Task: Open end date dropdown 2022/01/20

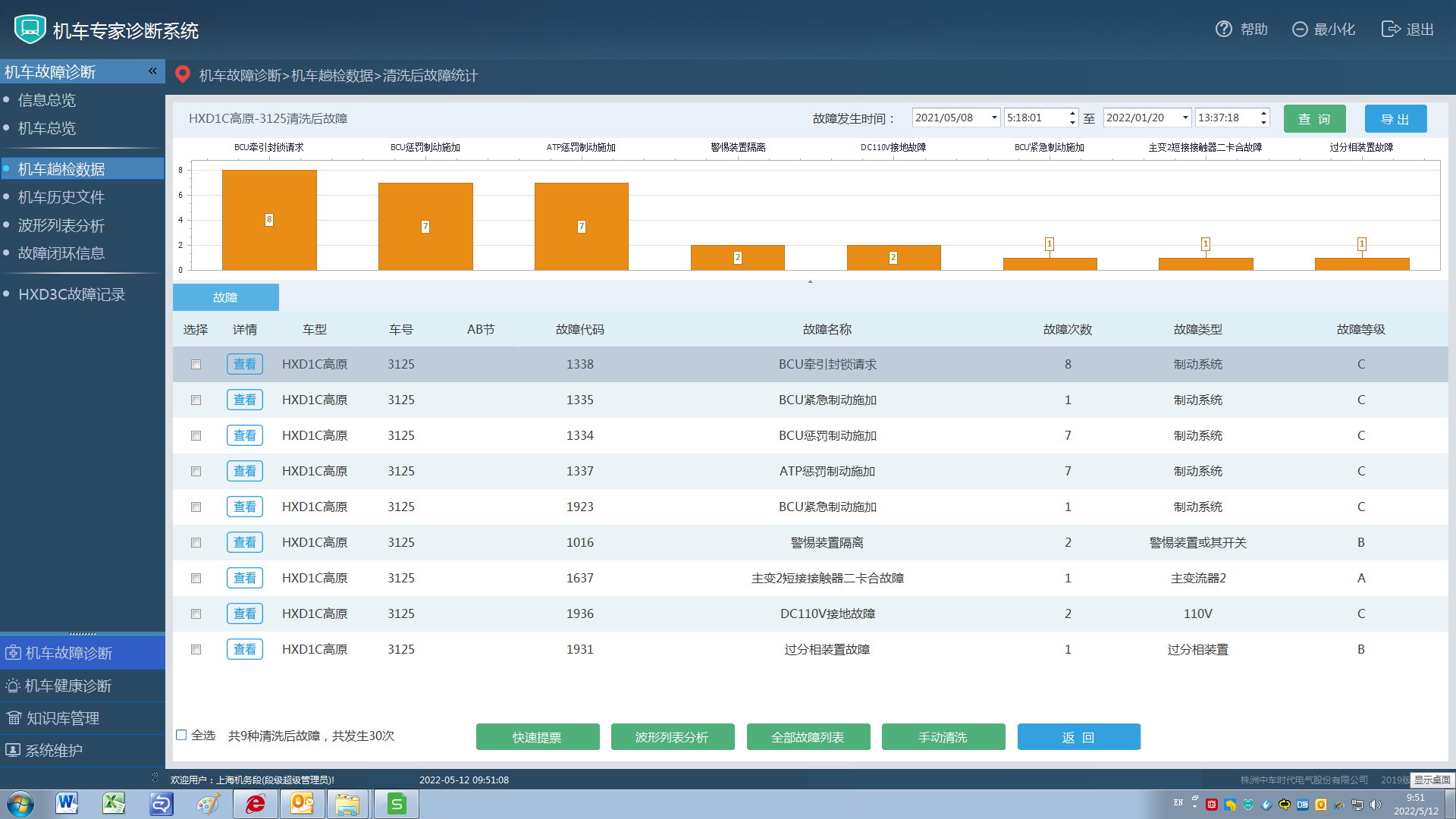Action: pyautogui.click(x=1185, y=118)
